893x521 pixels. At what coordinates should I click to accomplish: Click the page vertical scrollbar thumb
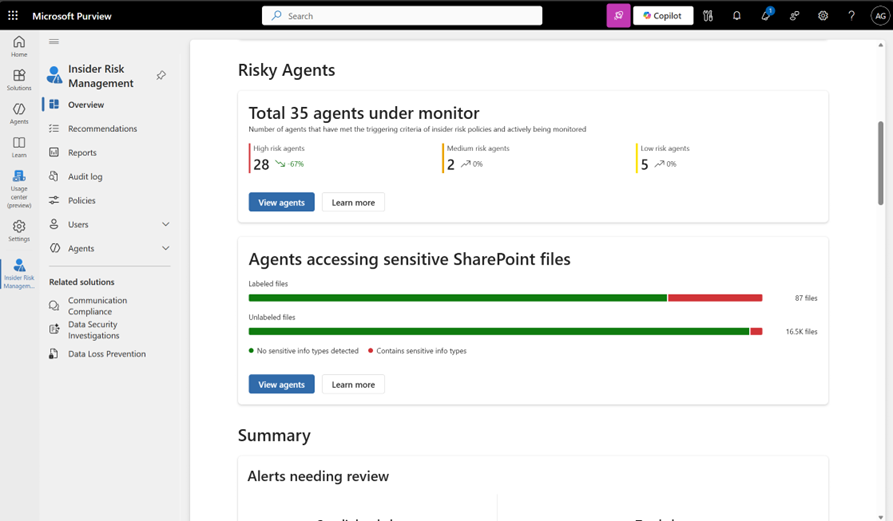pyautogui.click(x=880, y=163)
